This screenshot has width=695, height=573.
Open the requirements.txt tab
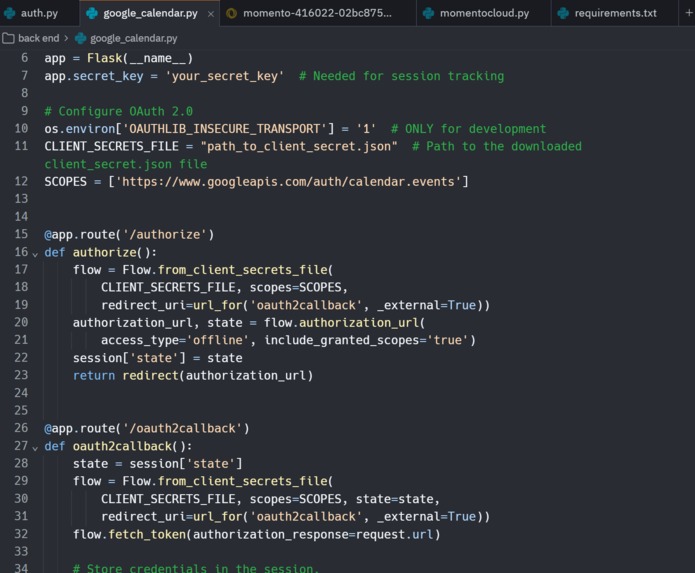[615, 13]
